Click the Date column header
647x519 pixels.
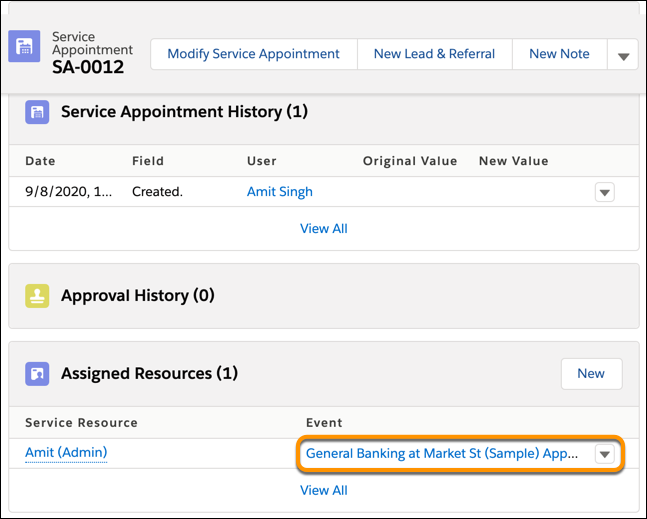pyautogui.click(x=40, y=161)
